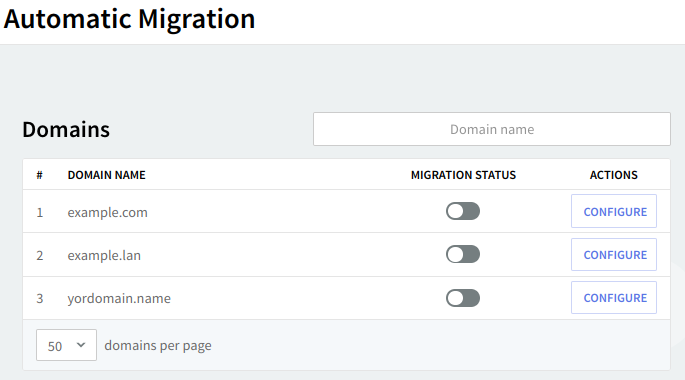685x380 pixels.
Task: Focus the Domain name search field
Action: pos(492,129)
